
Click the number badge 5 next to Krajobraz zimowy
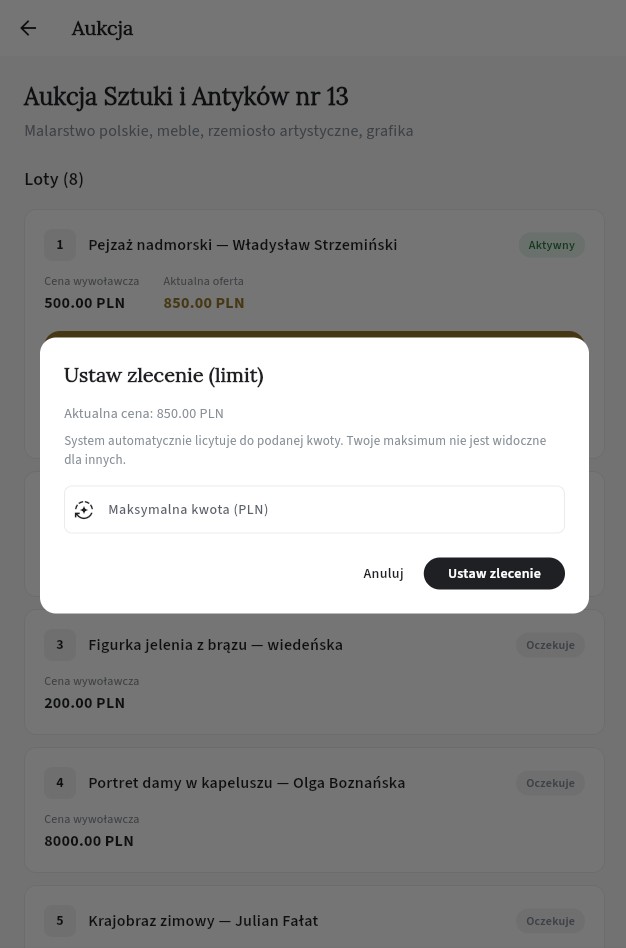click(x=59, y=920)
